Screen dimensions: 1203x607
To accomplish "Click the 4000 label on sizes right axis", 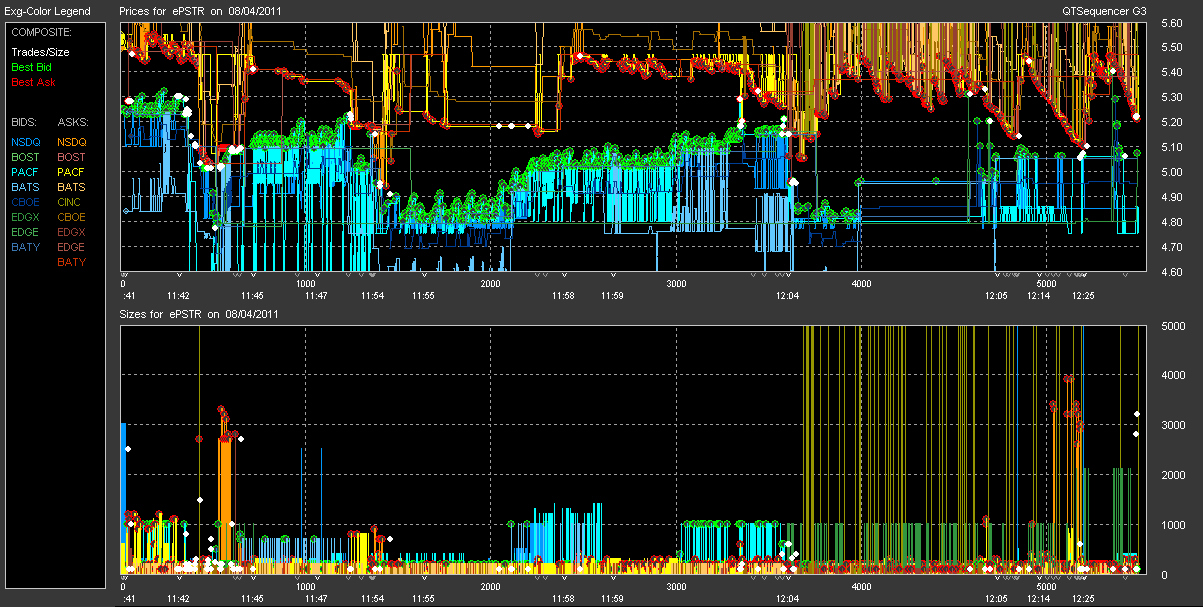I will pyautogui.click(x=1172, y=375).
